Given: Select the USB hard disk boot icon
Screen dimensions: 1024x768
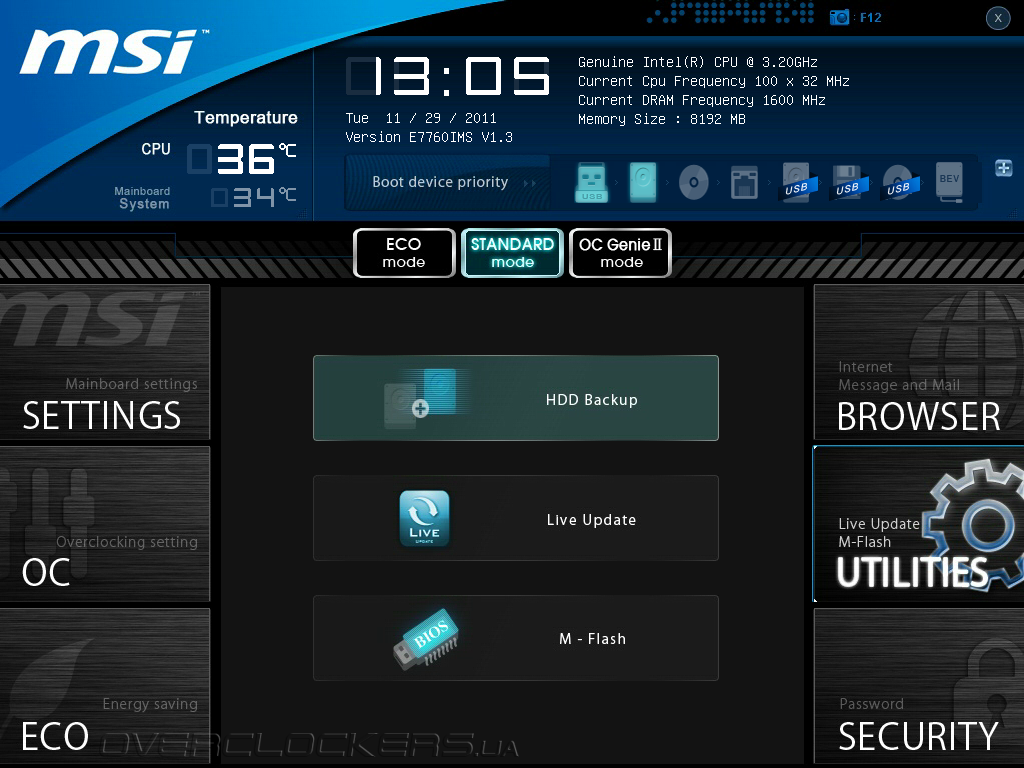Looking at the screenshot, I should coord(797,182).
